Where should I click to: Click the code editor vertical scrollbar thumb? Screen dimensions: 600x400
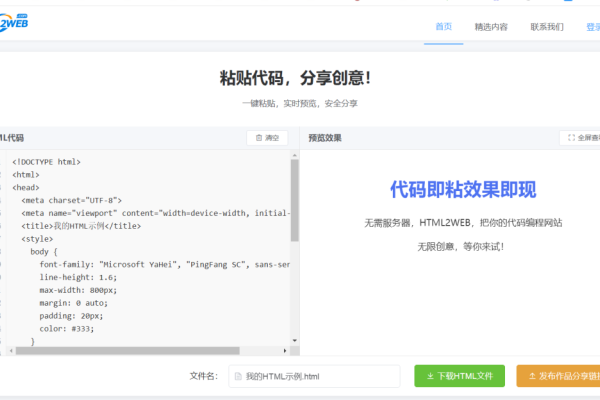click(x=294, y=201)
